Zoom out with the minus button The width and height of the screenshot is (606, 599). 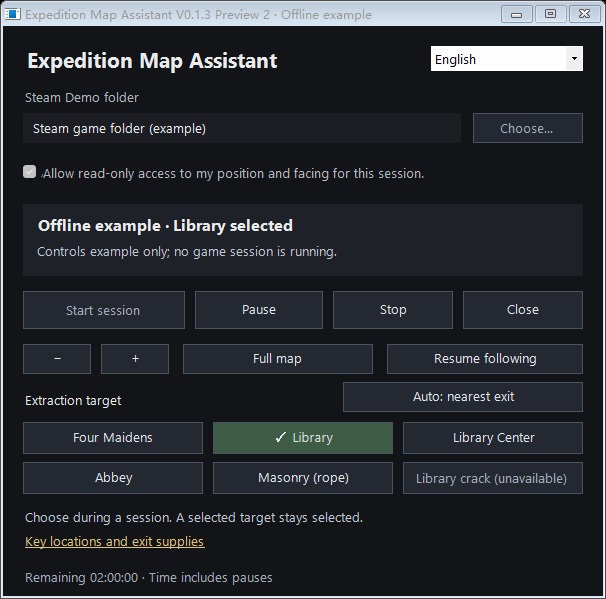point(57,359)
